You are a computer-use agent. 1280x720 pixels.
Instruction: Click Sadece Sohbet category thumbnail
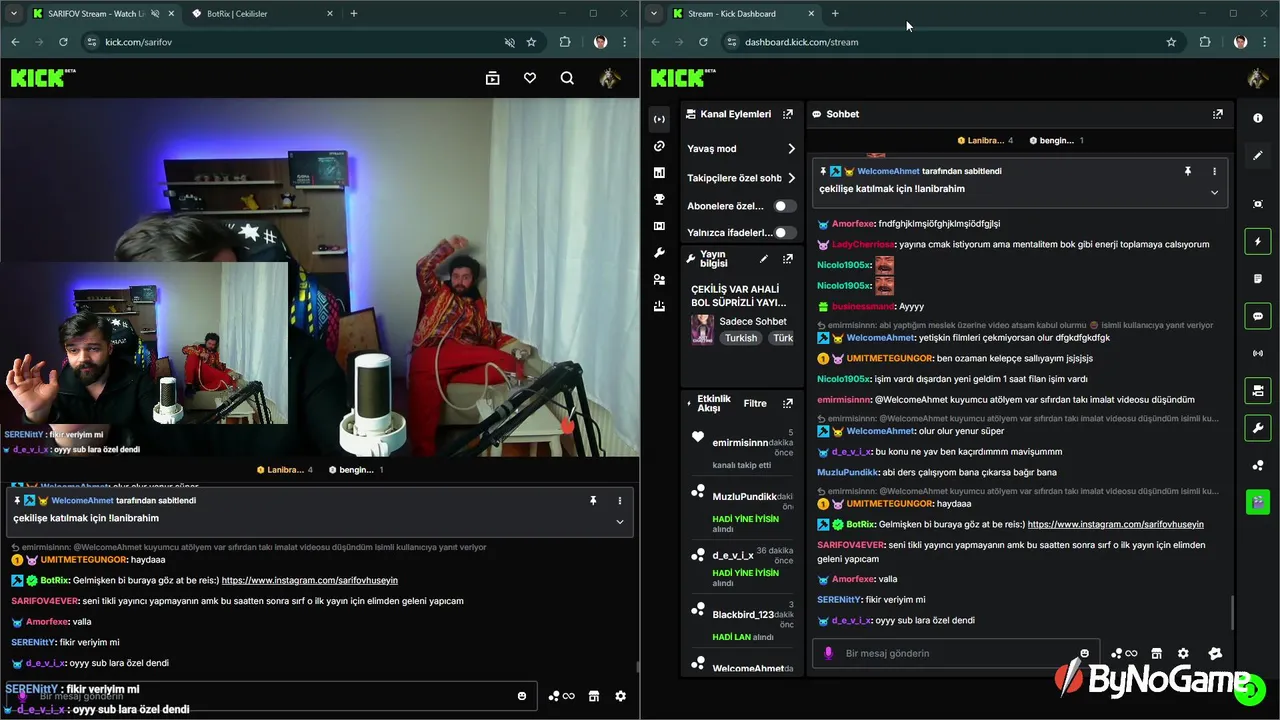[702, 330]
